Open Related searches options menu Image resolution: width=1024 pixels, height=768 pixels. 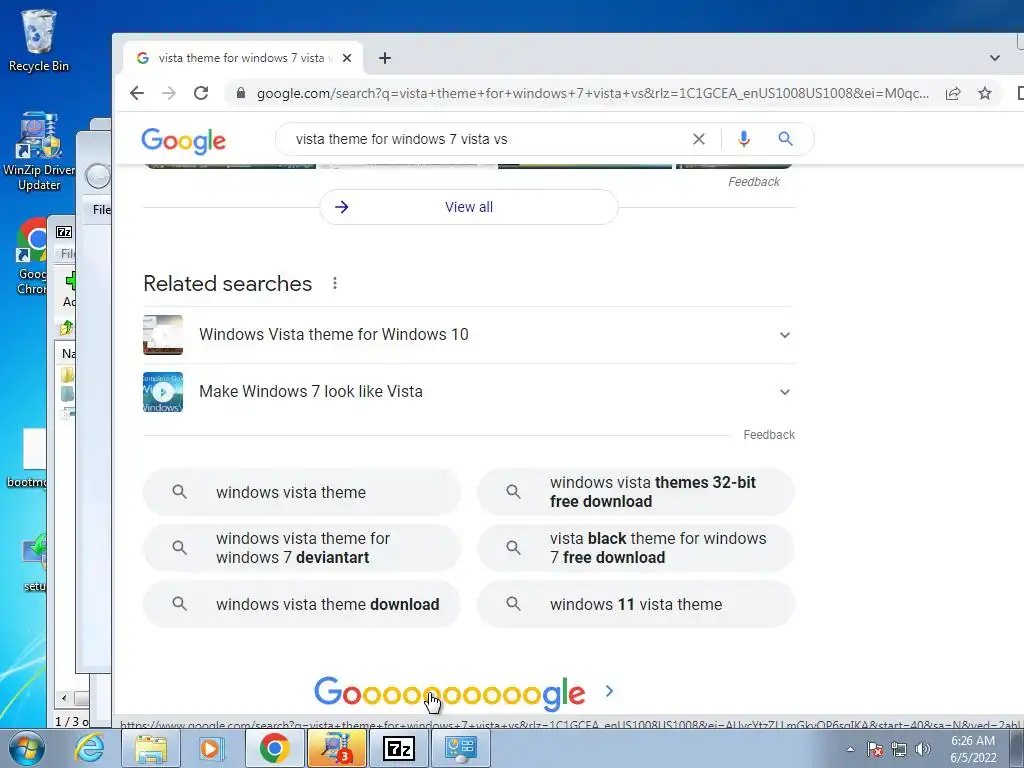pyautogui.click(x=334, y=283)
